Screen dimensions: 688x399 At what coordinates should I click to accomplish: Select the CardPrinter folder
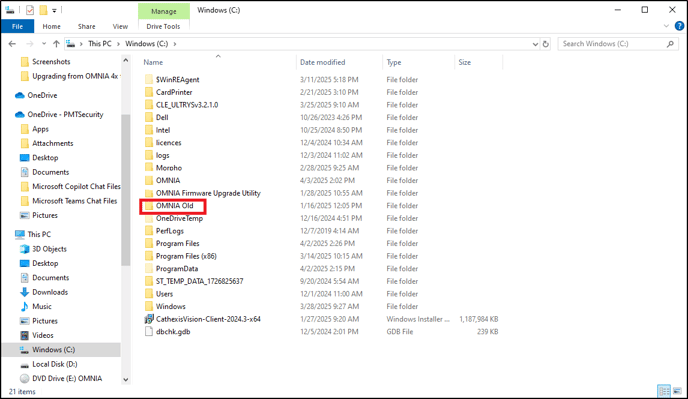click(x=174, y=92)
